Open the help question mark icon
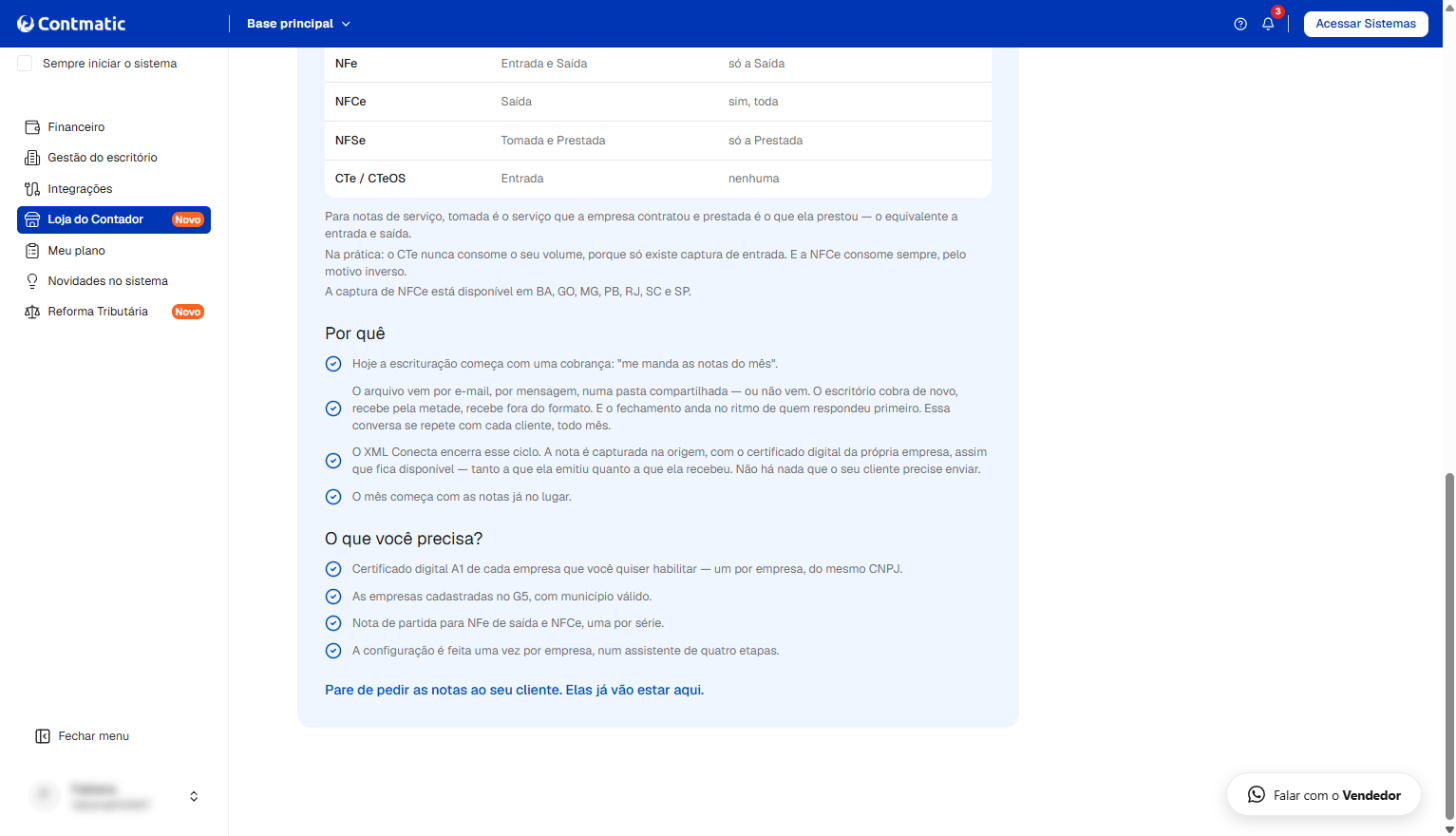This screenshot has width=1456, height=836. 1240,24
